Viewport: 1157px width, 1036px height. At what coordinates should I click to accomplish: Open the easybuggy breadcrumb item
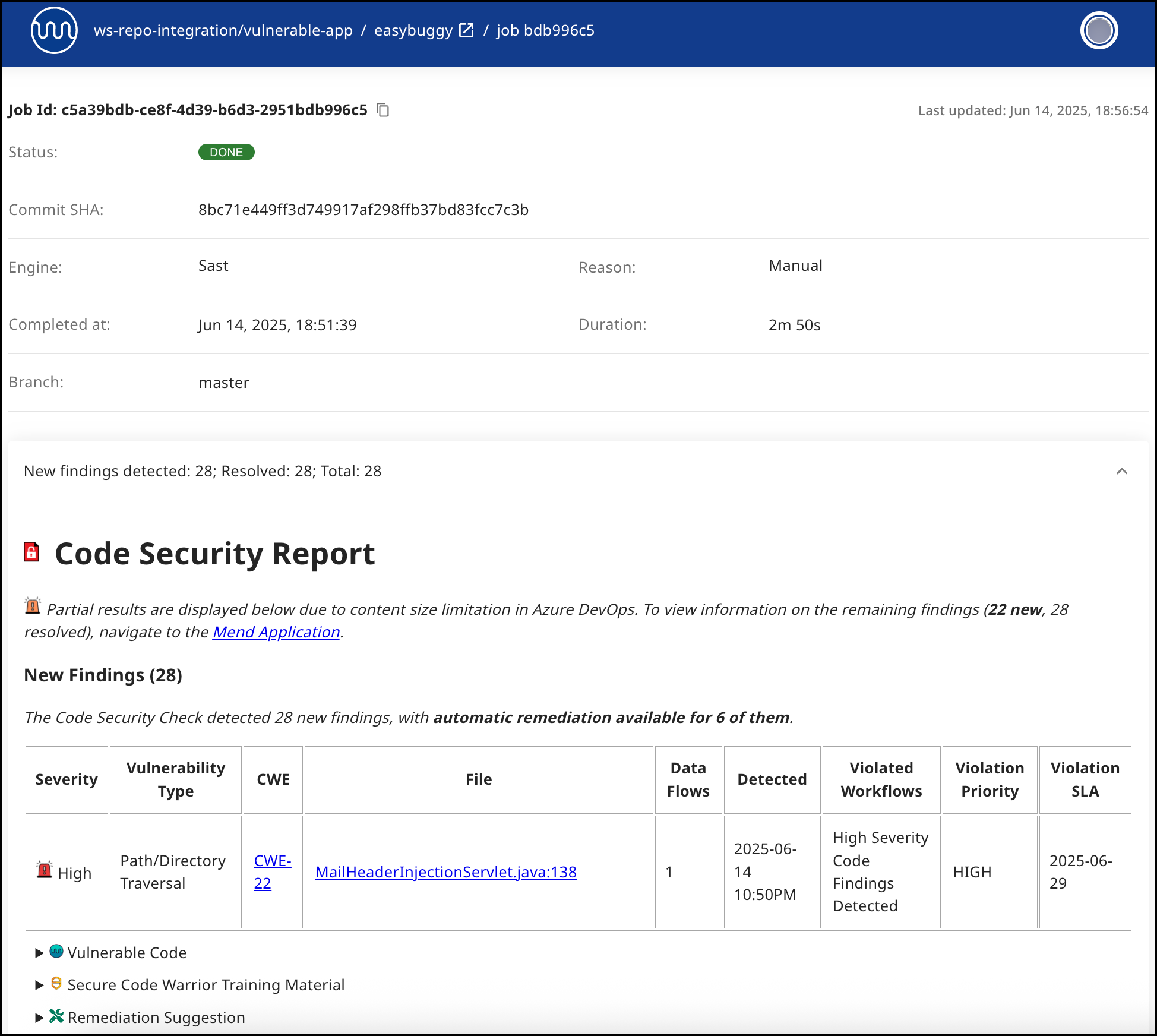413,30
